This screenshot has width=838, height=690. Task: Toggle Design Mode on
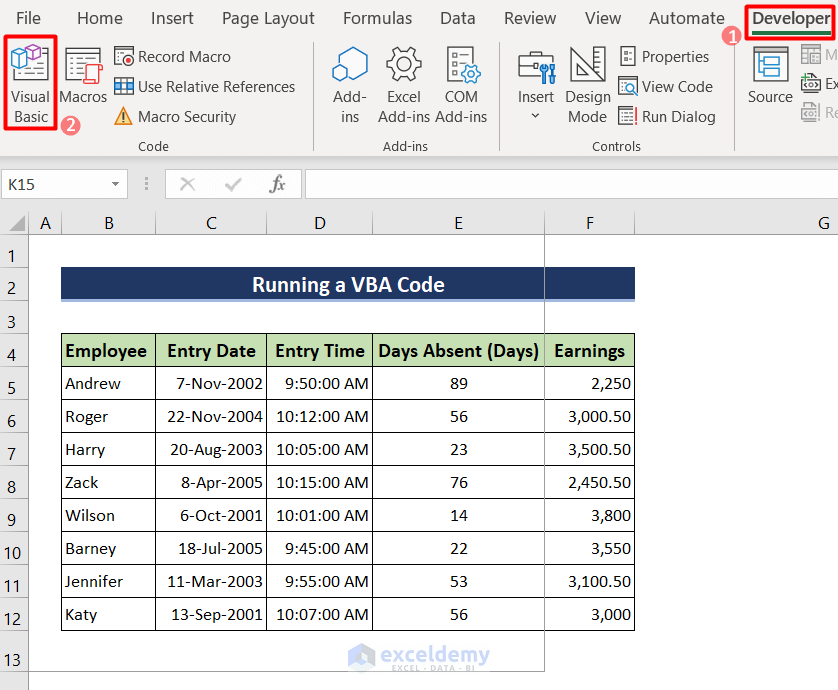pos(587,84)
